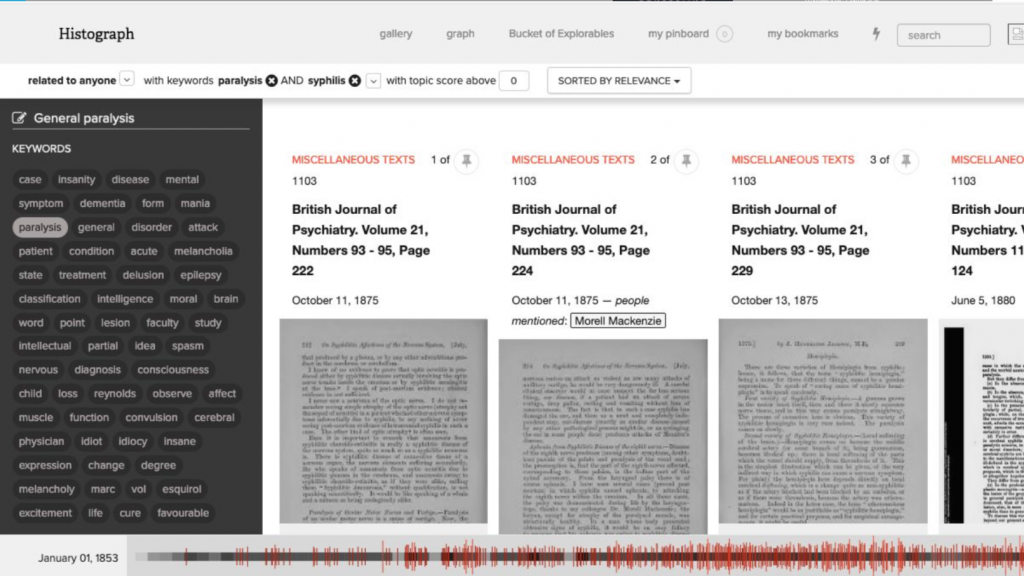Remove the paralysis keyword filter
Image resolution: width=1024 pixels, height=576 pixels.
pyautogui.click(x=271, y=81)
